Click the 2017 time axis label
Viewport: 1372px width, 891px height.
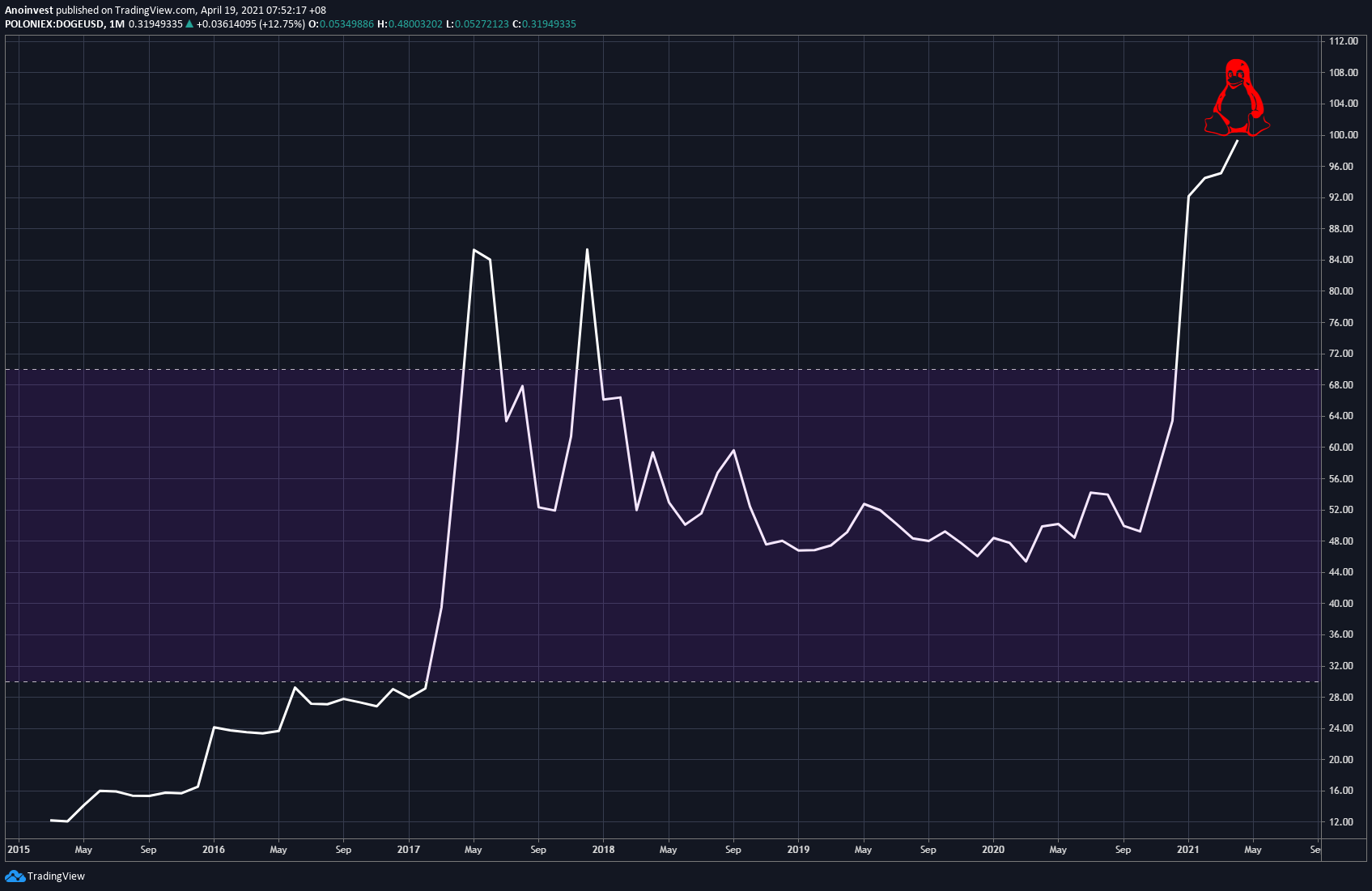click(x=409, y=850)
